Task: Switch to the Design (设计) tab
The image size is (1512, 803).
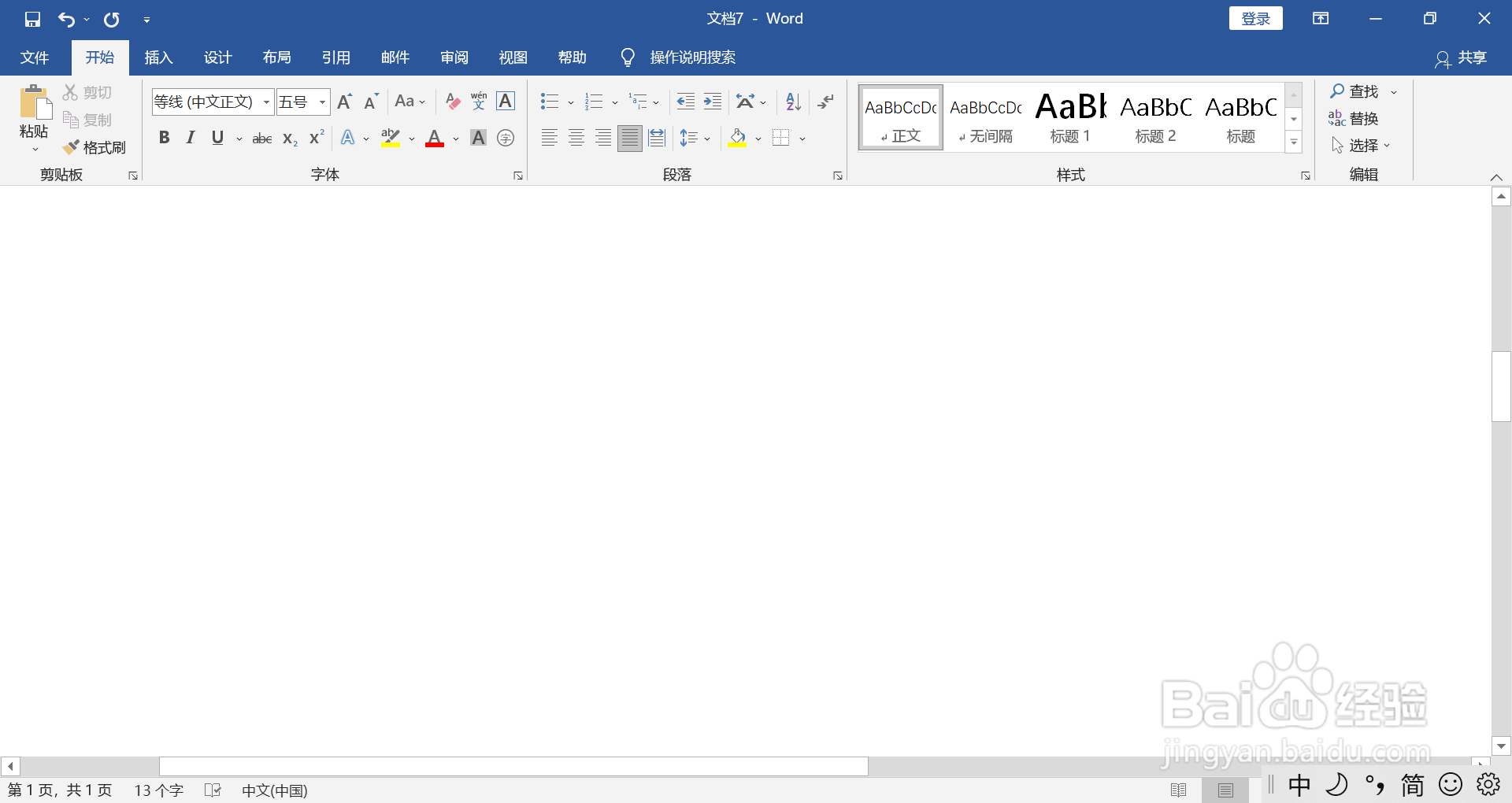Action: coord(217,57)
